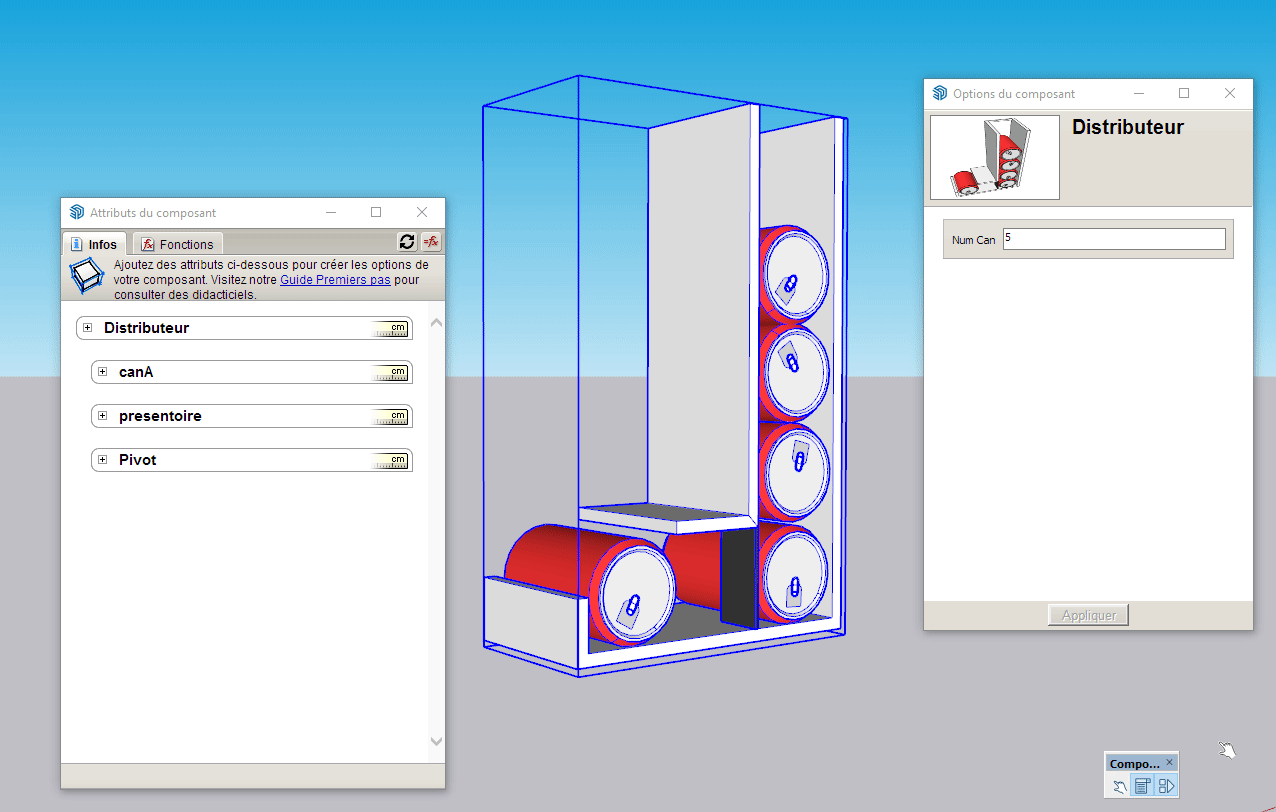Click the attributes list scroll-down arrow
The image size is (1276, 812).
(436, 741)
